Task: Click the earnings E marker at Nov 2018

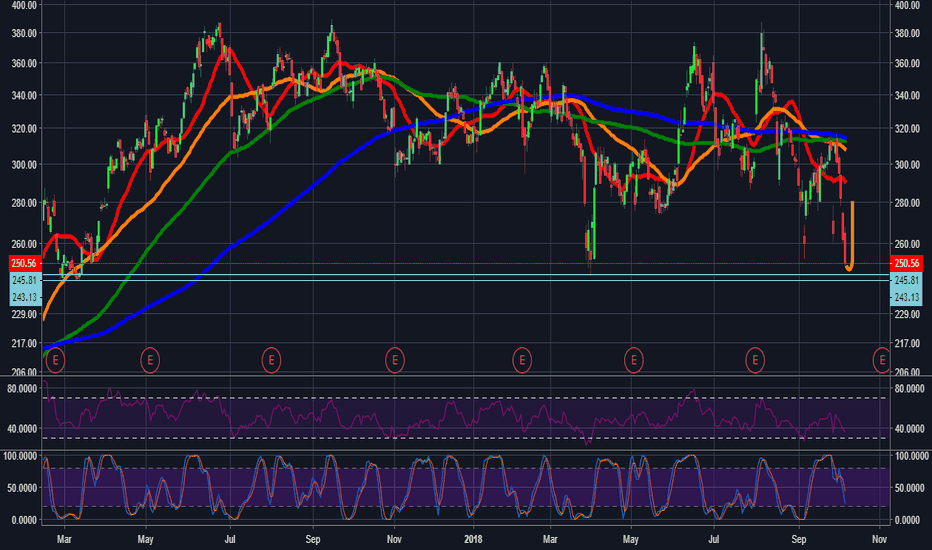Action: pyautogui.click(x=882, y=360)
